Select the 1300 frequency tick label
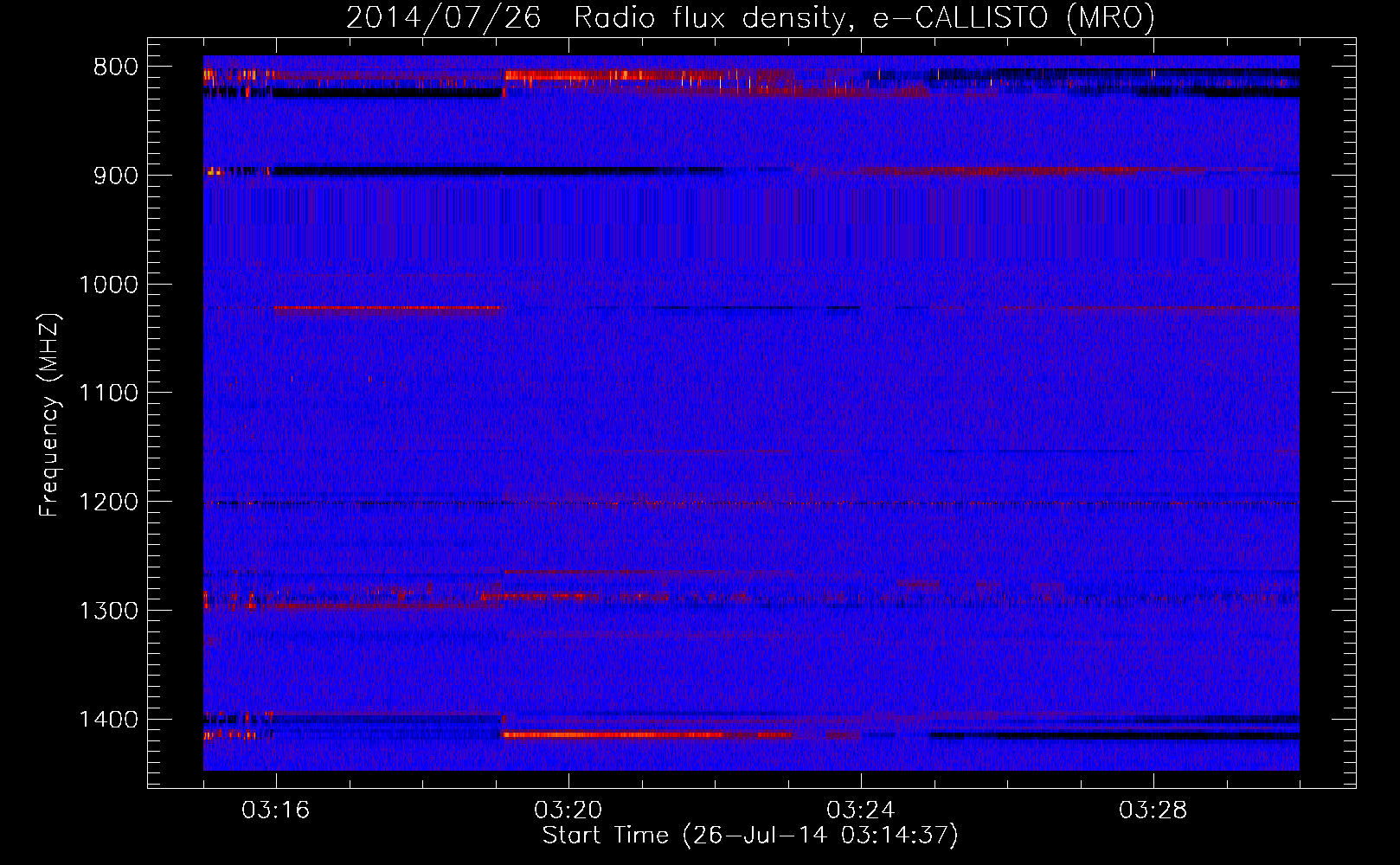1400x865 pixels. [x=108, y=611]
